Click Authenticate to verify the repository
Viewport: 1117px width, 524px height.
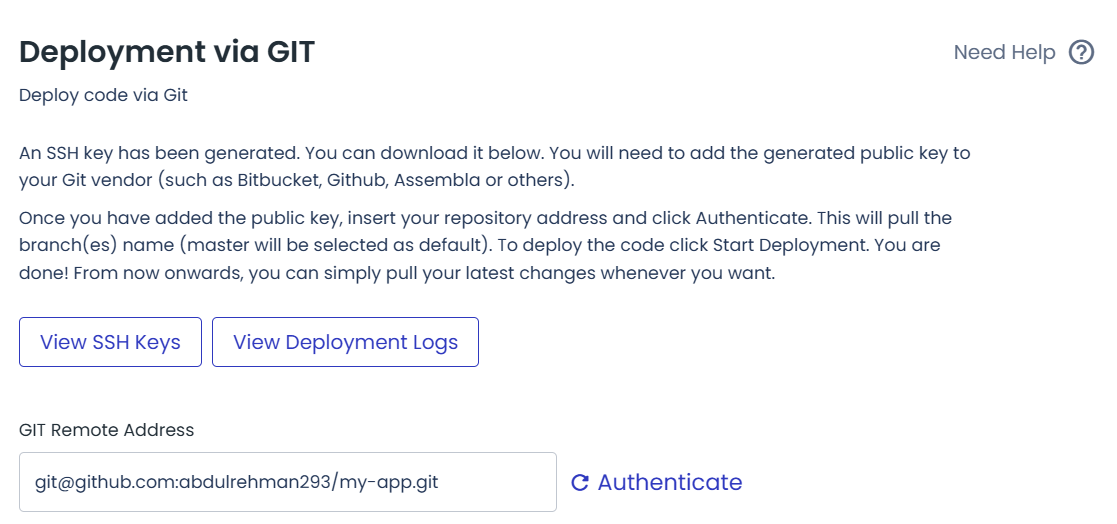[x=670, y=483]
